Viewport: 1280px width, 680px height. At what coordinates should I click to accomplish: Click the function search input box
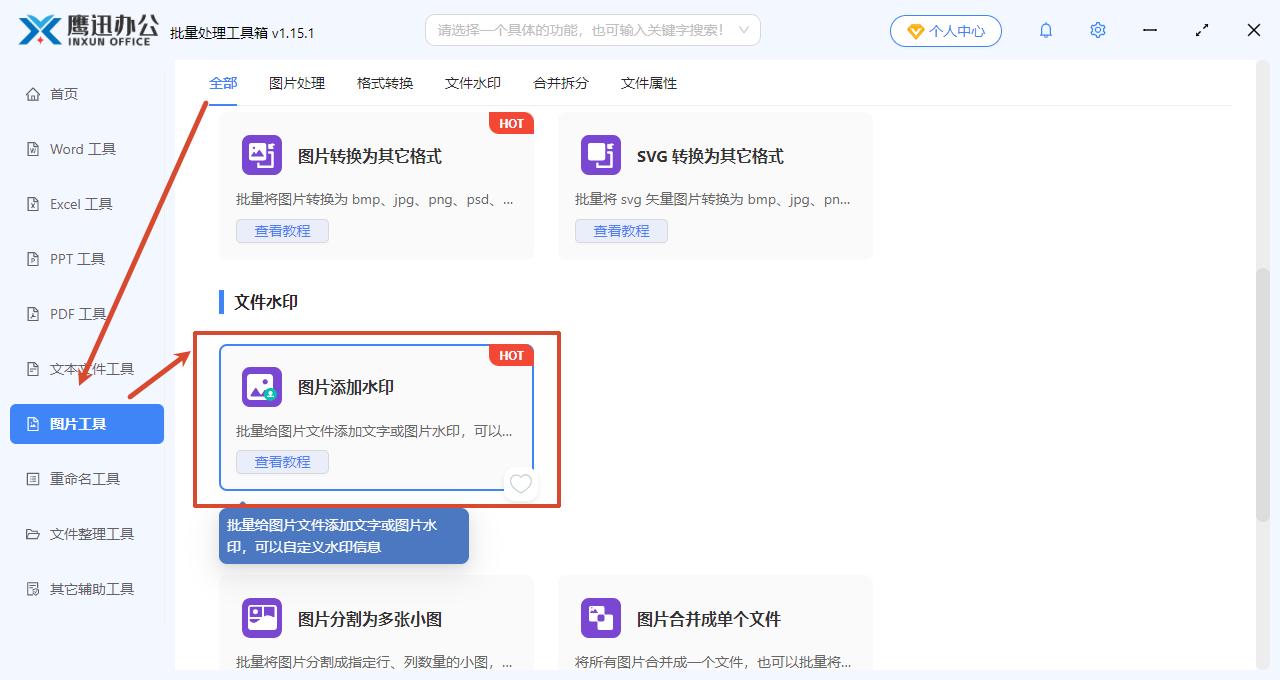tap(593, 30)
